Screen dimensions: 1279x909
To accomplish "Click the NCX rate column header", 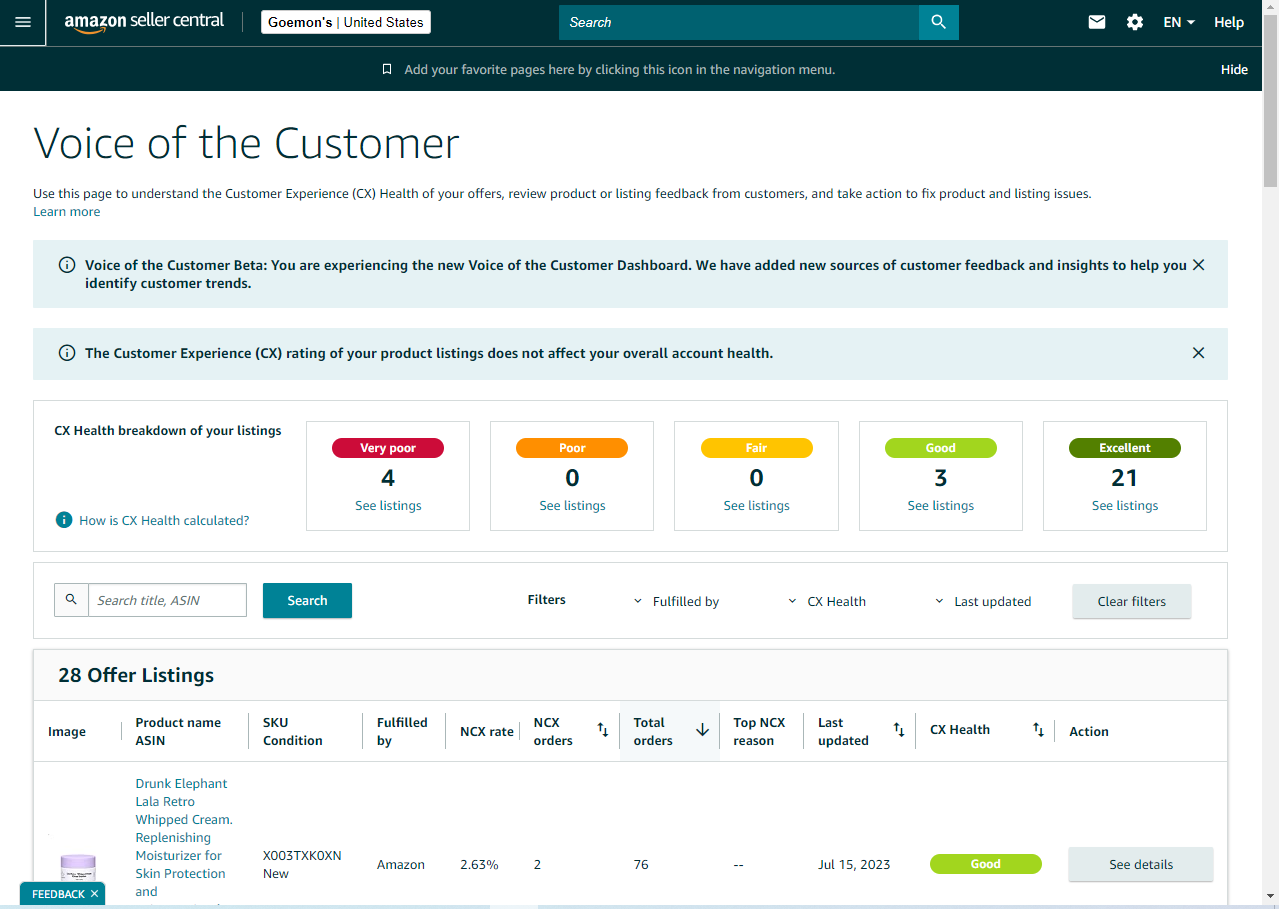I will click(x=487, y=732).
